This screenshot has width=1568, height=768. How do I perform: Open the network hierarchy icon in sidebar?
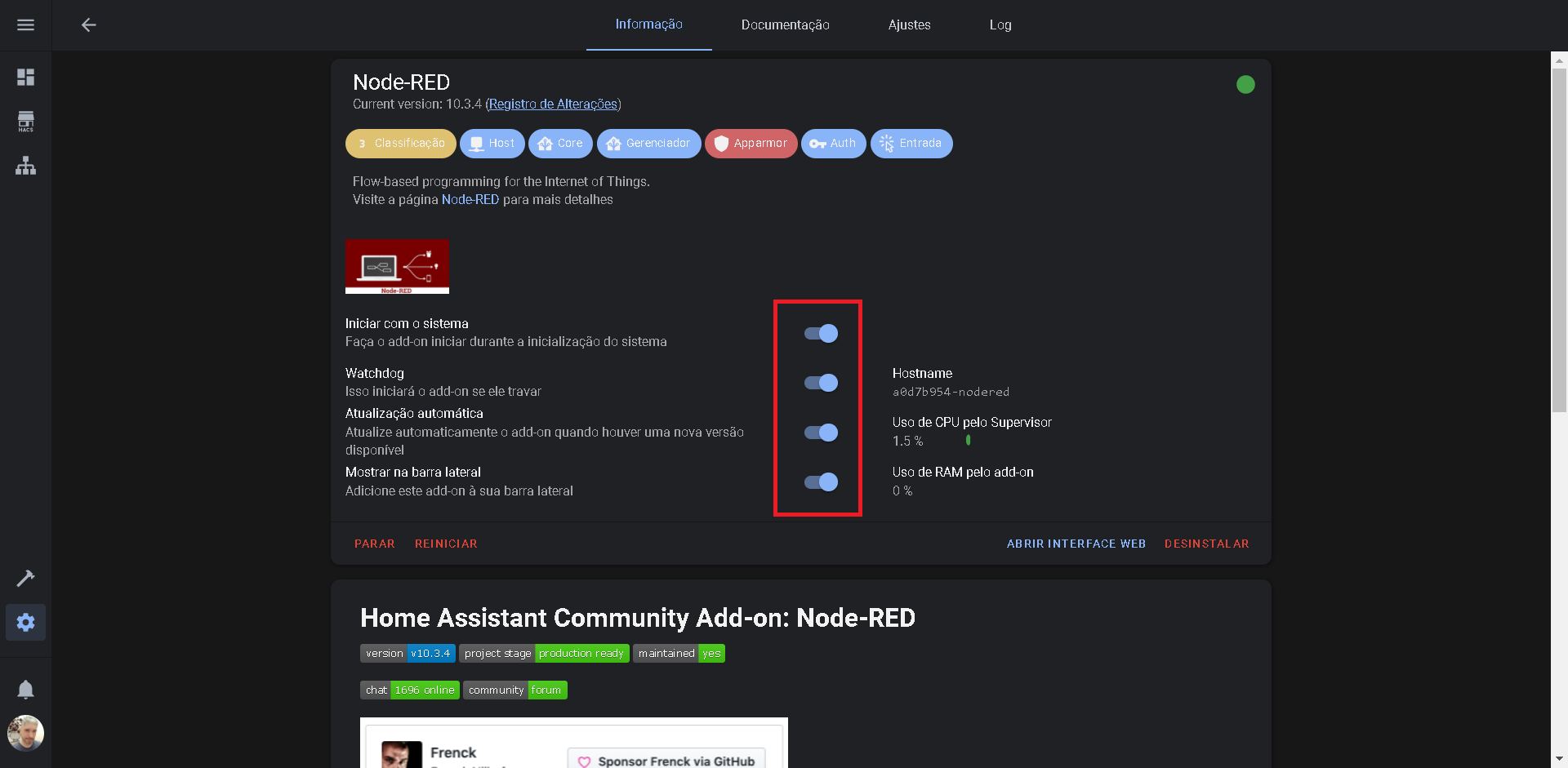(x=25, y=166)
